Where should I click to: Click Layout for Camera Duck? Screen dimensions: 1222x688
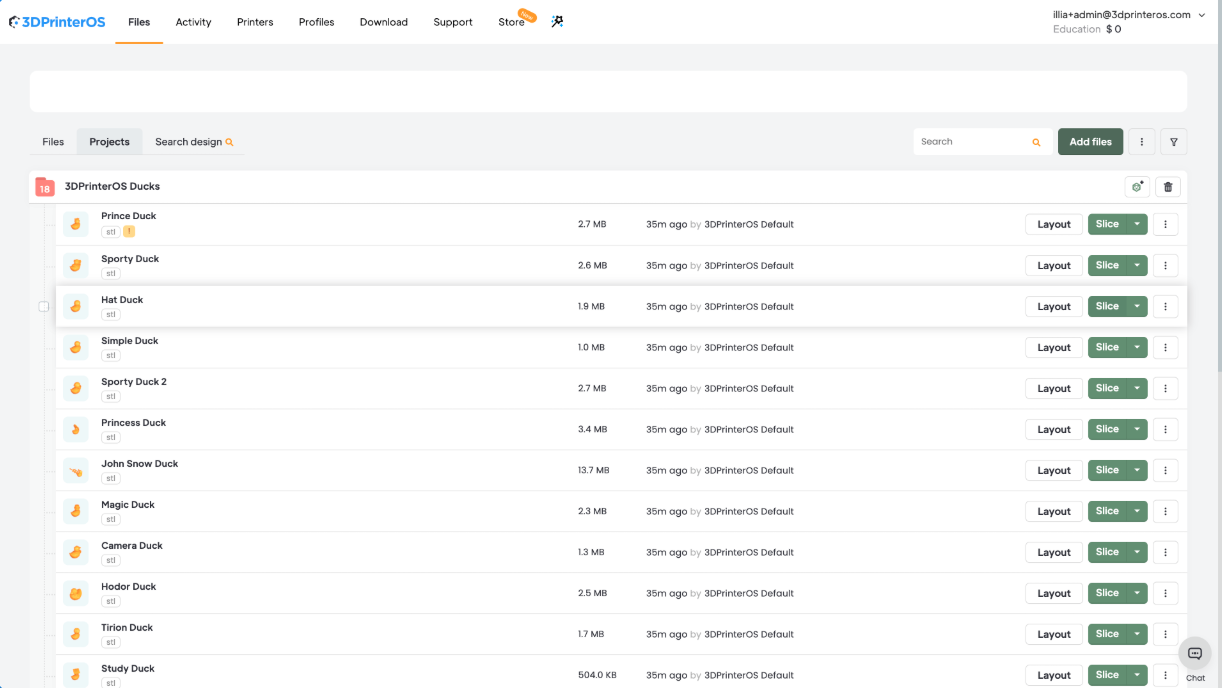tap(1054, 552)
